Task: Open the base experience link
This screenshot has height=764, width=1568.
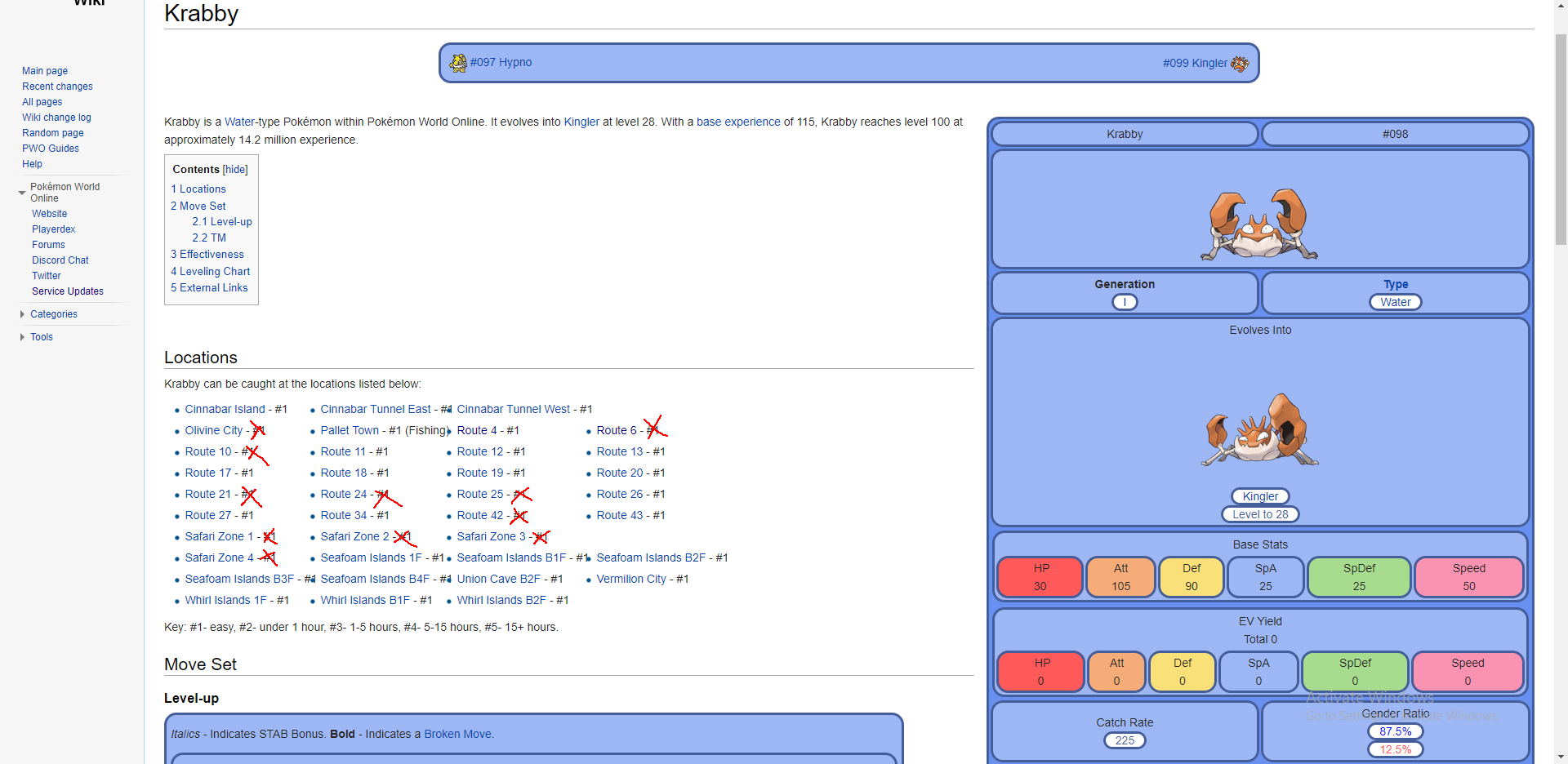Action: coord(738,122)
